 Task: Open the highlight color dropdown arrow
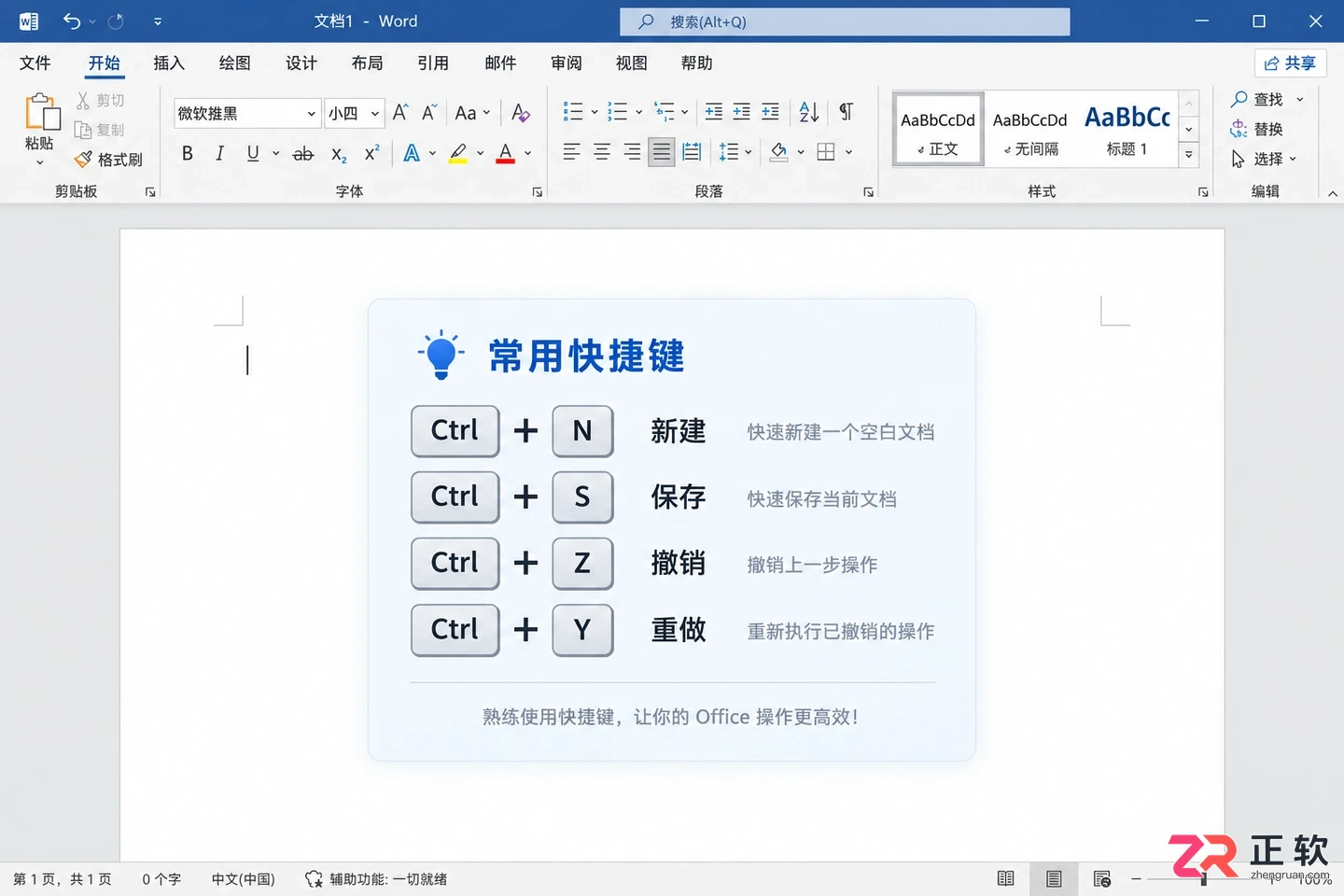pos(481,153)
